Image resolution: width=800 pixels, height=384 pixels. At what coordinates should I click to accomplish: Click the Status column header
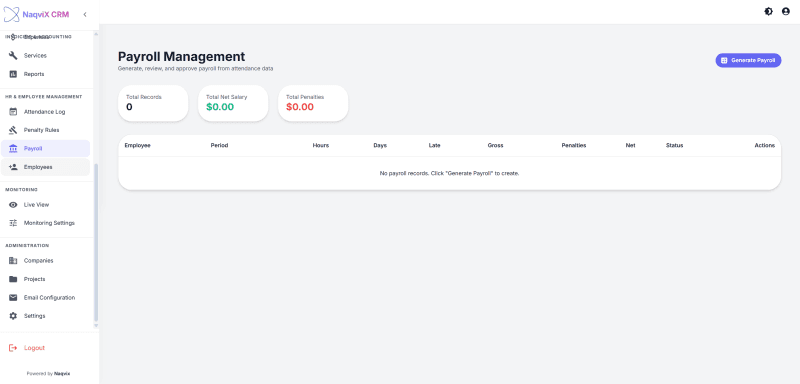(x=674, y=145)
